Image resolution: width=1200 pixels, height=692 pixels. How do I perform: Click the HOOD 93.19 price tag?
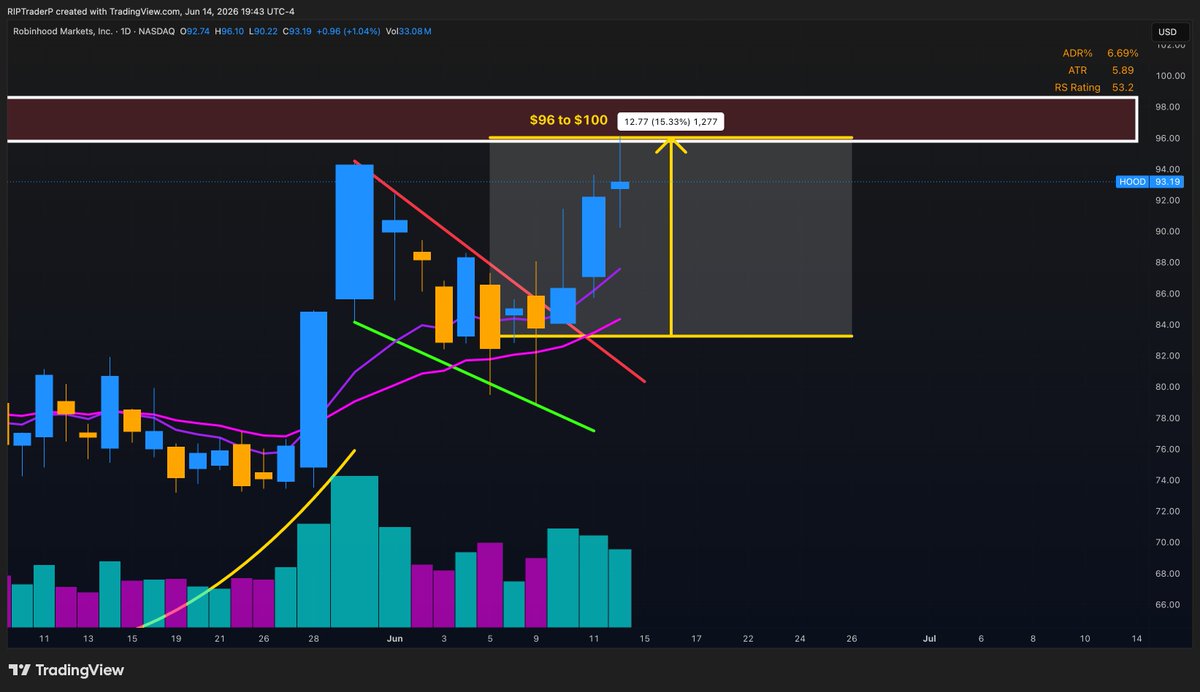(1150, 182)
